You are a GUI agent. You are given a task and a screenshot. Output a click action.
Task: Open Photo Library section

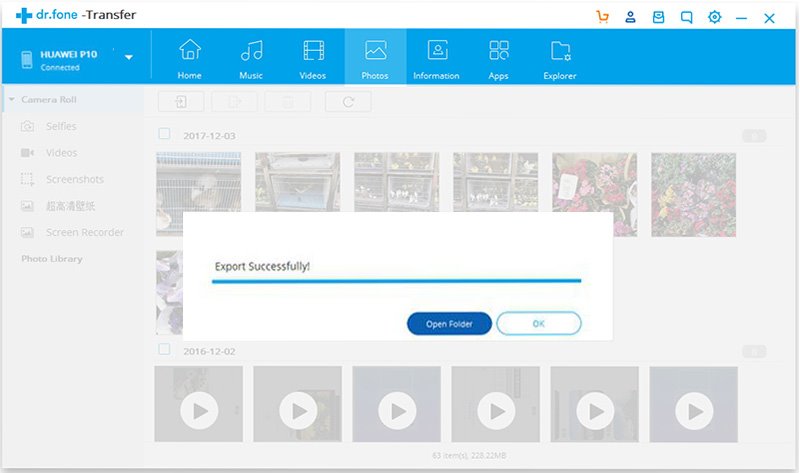52,259
